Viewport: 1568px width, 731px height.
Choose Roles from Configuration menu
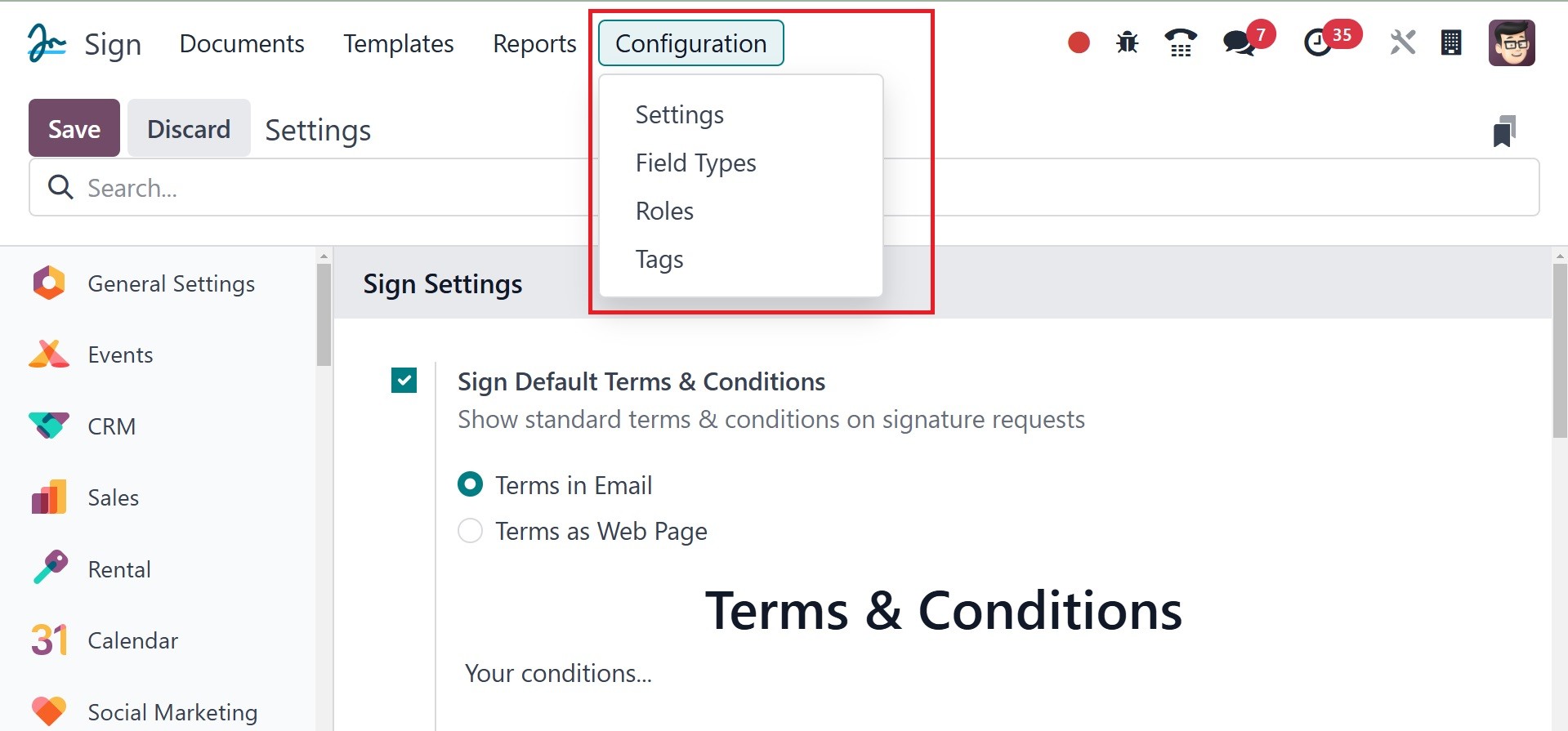664,211
